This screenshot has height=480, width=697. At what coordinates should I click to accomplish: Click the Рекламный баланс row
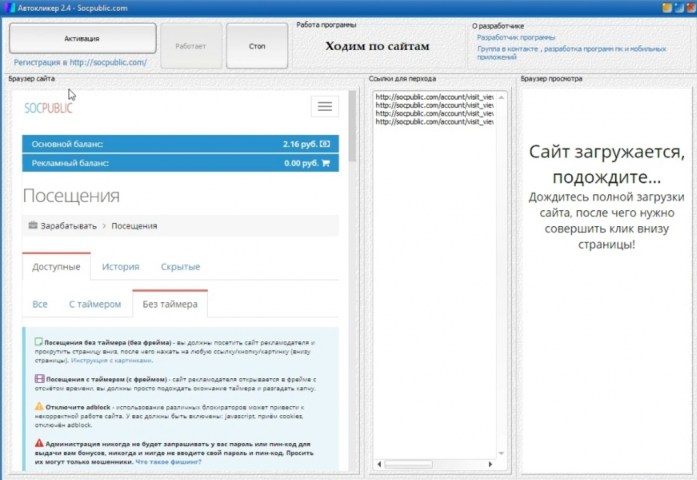pyautogui.click(x=180, y=163)
